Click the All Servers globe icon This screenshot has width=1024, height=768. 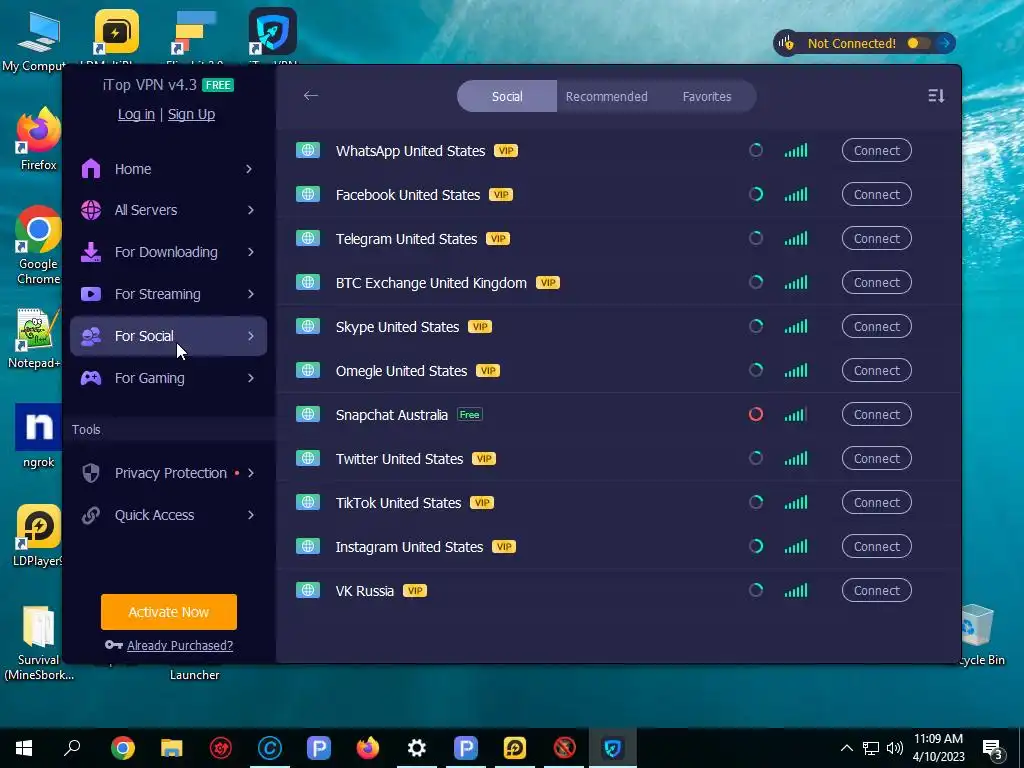click(91, 210)
